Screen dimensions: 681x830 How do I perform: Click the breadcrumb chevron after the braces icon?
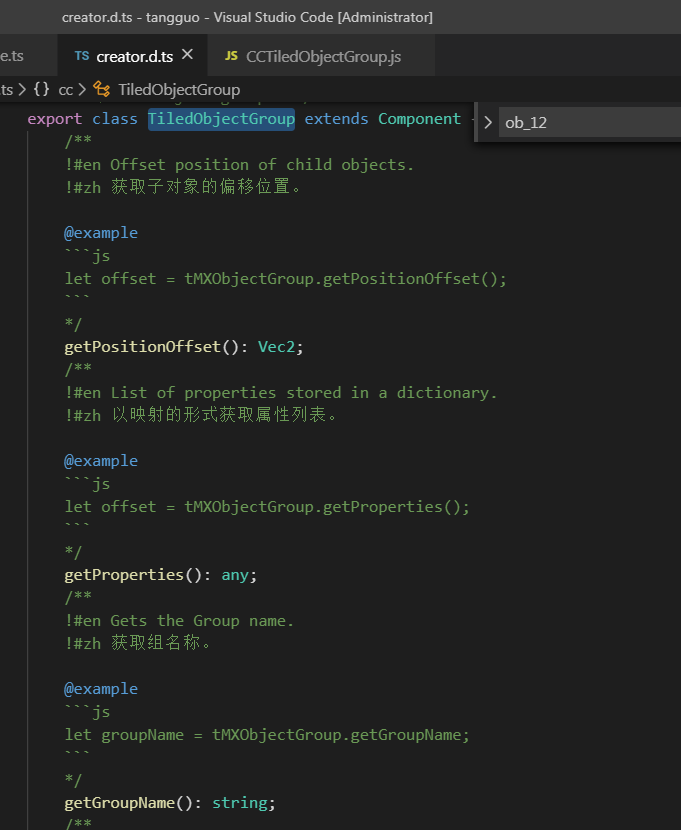tap(82, 89)
